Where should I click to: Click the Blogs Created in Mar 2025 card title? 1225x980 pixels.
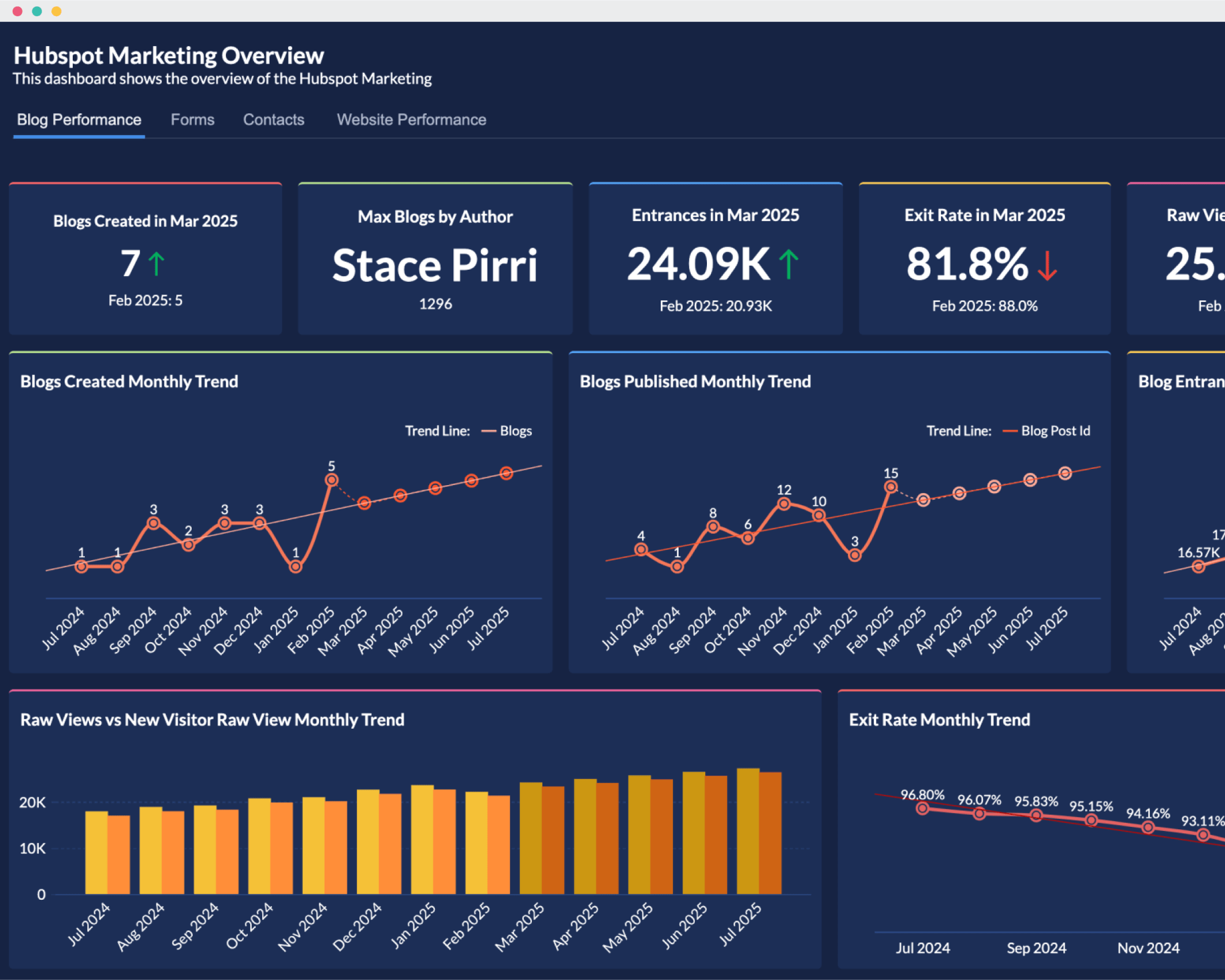pos(145,220)
